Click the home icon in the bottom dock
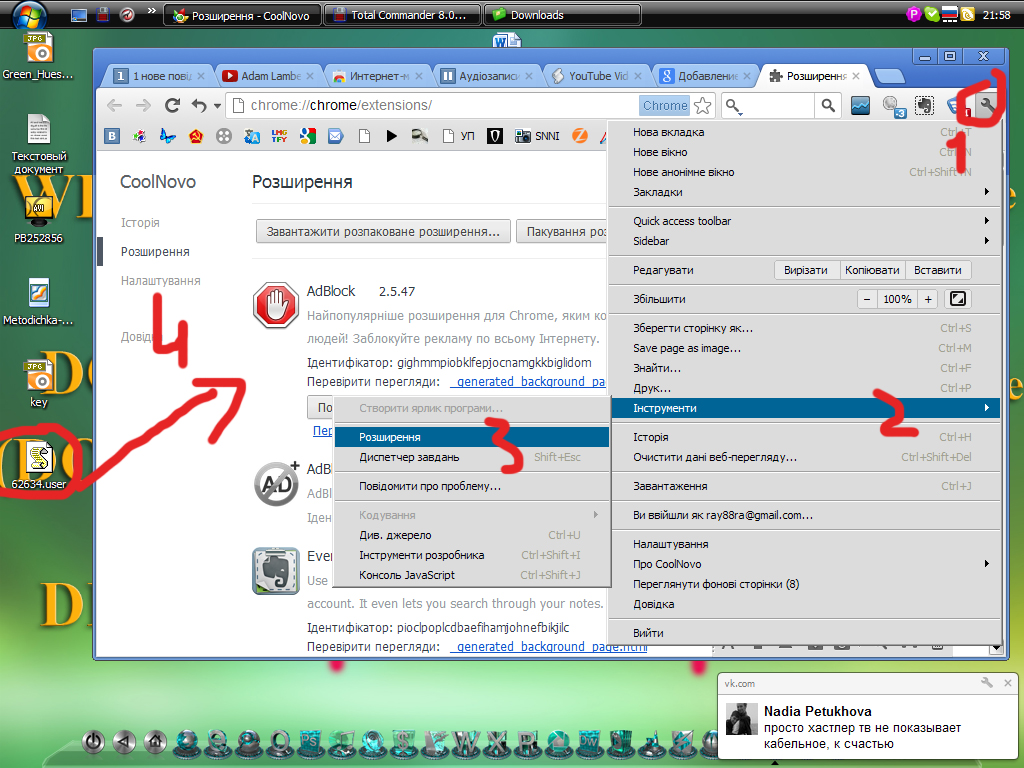The image size is (1024, 768). 155,741
